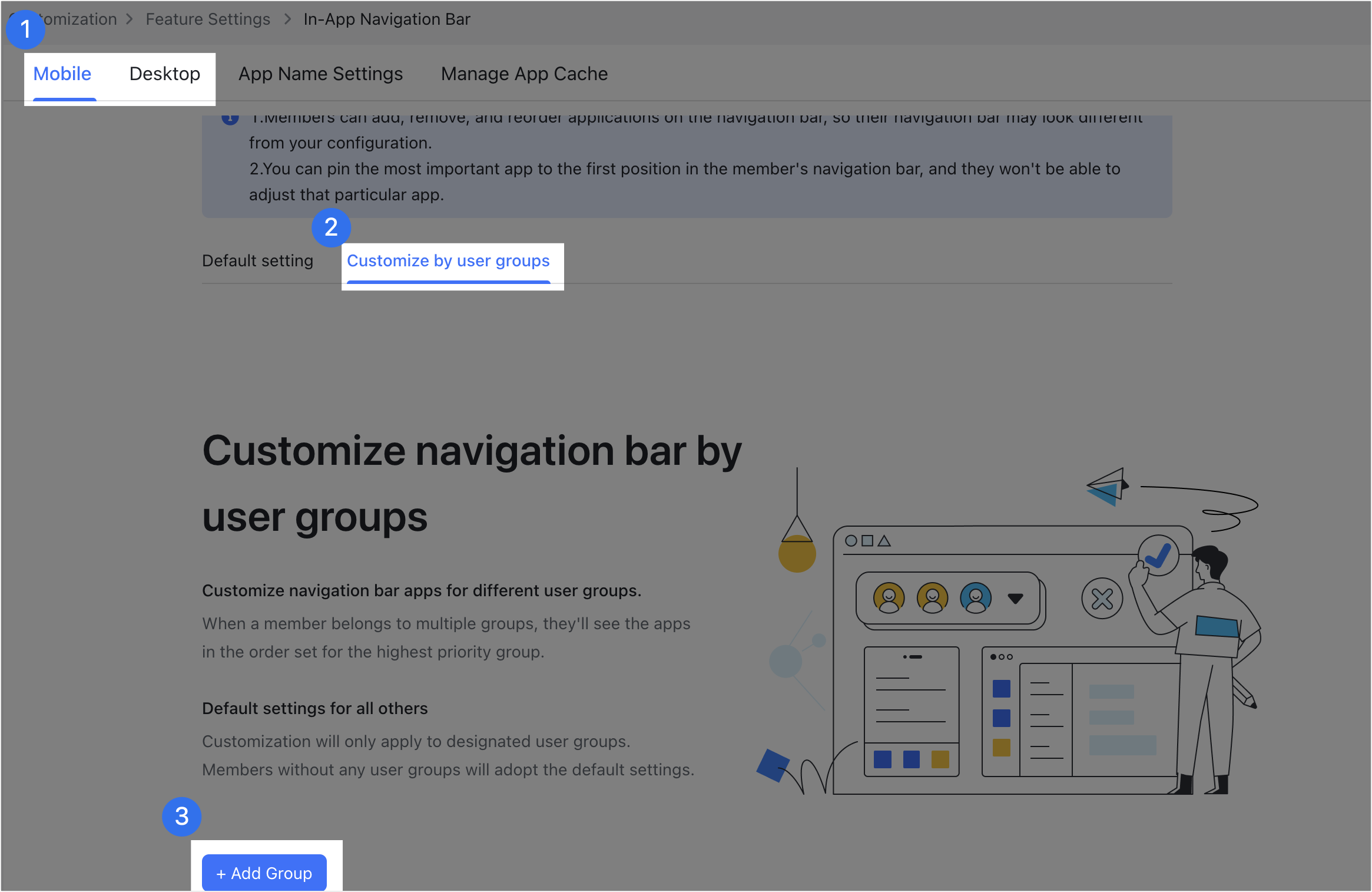
Task: Click the + Add Group button
Action: coord(263,873)
